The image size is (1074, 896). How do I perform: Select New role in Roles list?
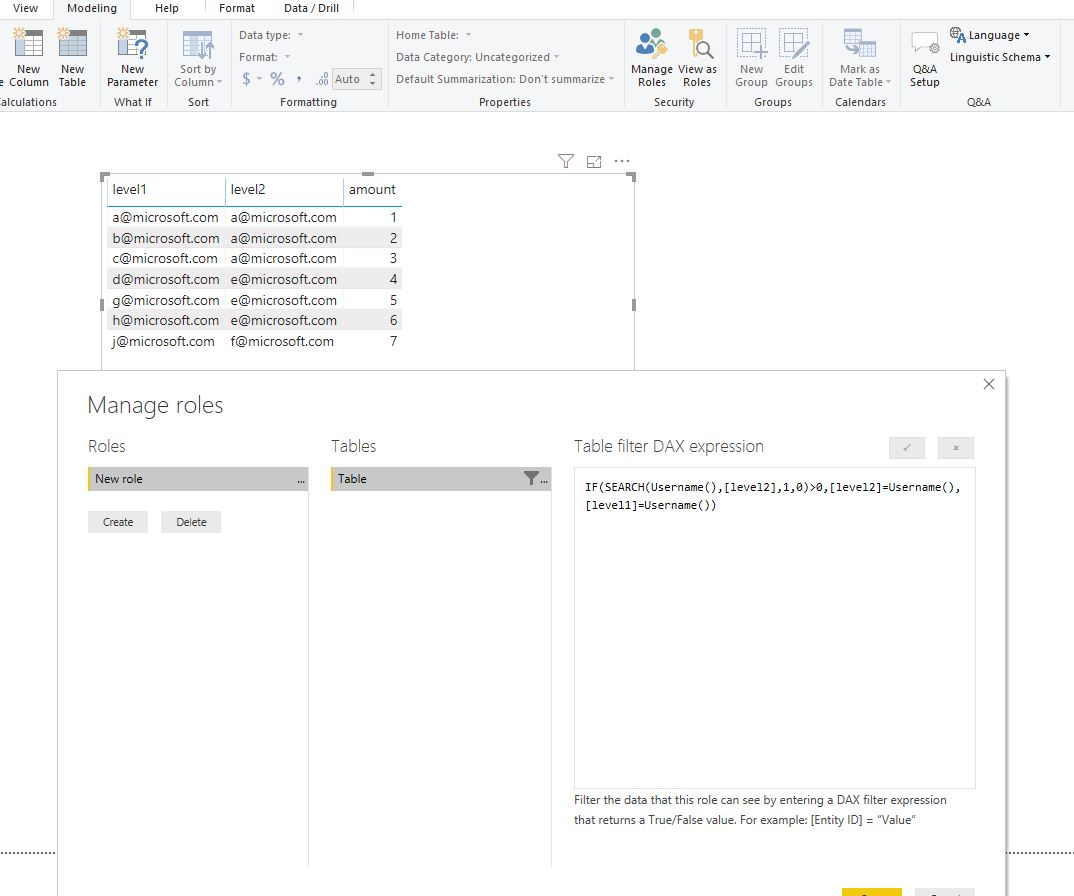coord(198,479)
